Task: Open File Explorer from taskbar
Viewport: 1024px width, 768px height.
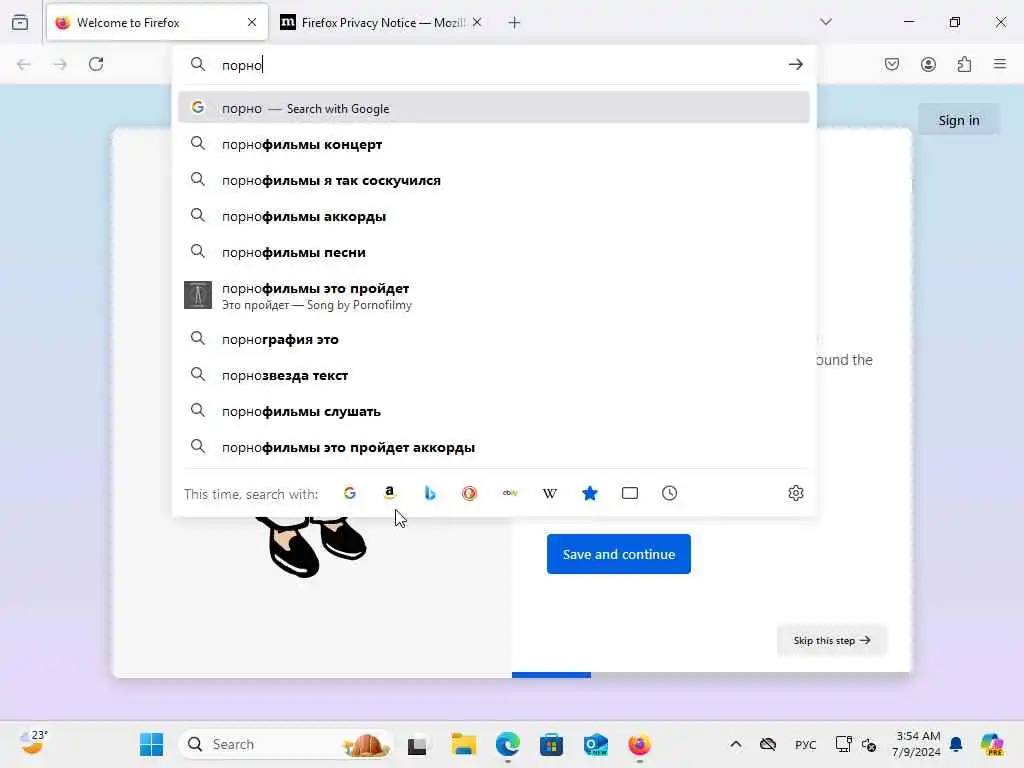Action: [x=464, y=744]
